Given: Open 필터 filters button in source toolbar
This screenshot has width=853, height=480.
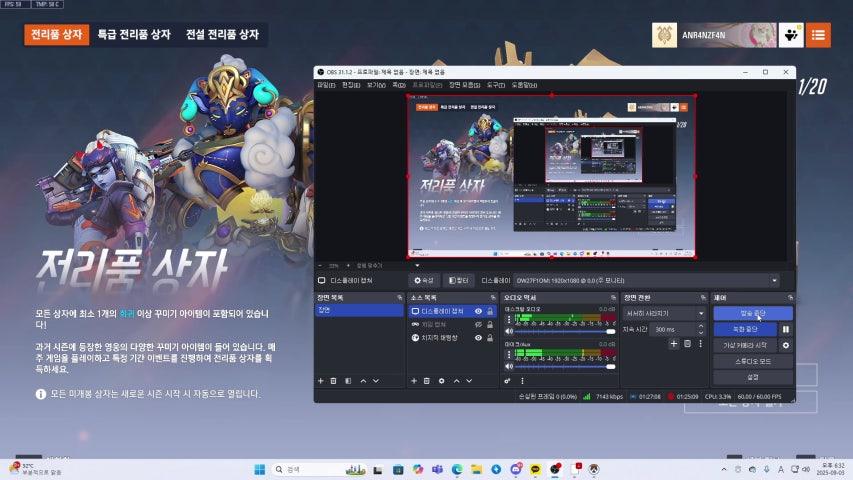Looking at the screenshot, I should [459, 280].
